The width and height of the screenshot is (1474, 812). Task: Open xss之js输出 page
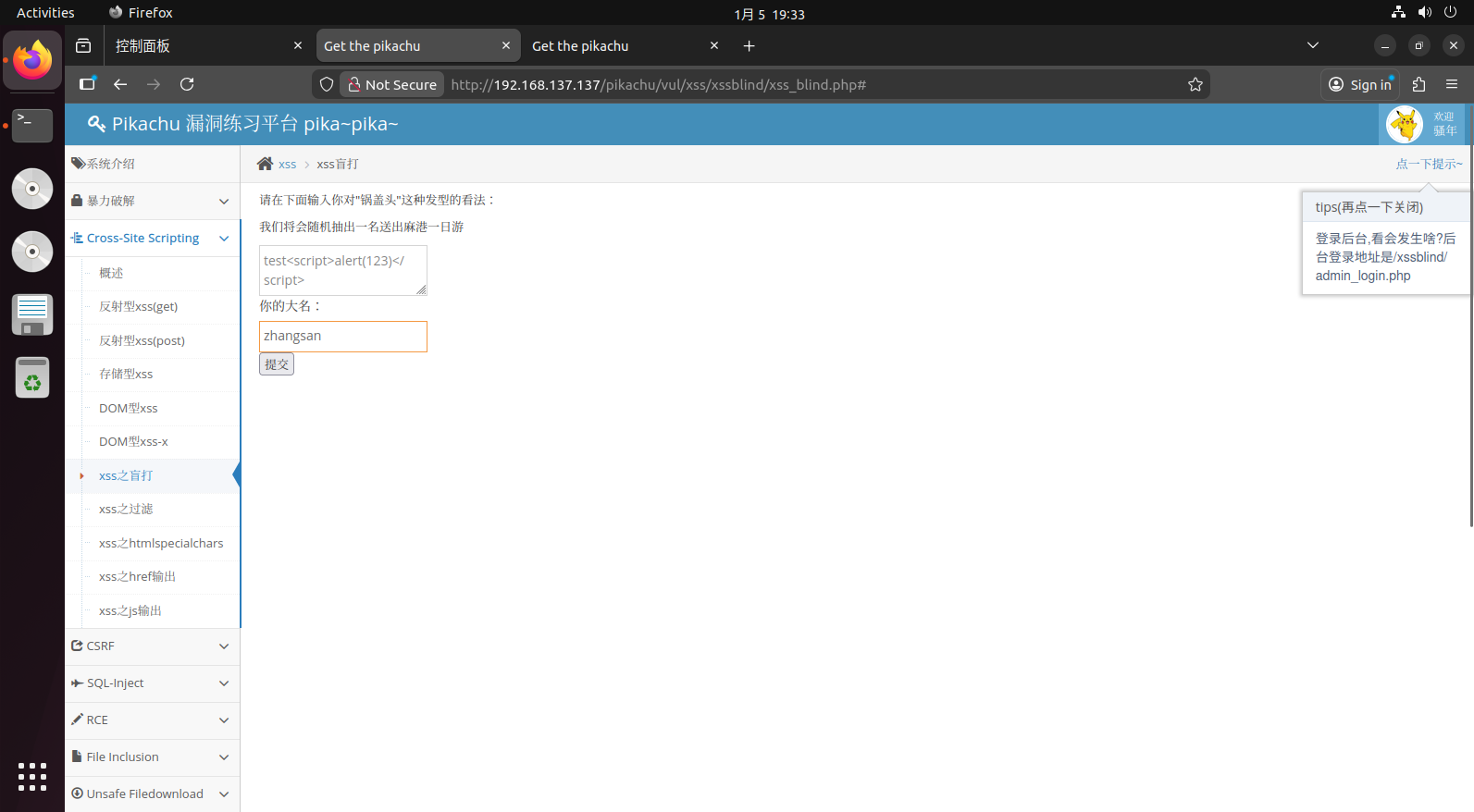click(x=130, y=610)
